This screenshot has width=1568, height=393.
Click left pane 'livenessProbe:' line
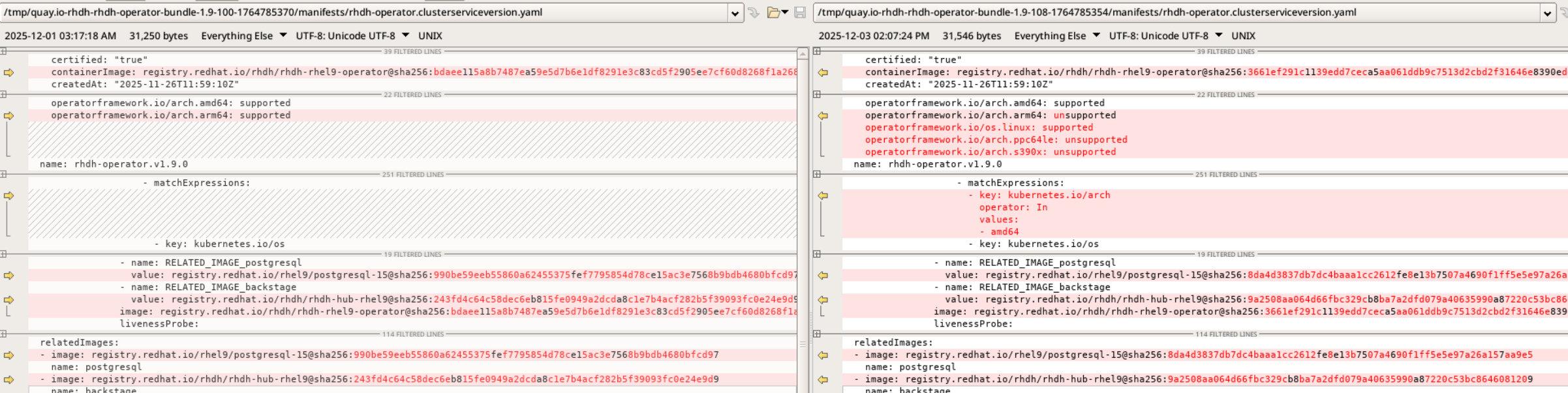pos(159,324)
